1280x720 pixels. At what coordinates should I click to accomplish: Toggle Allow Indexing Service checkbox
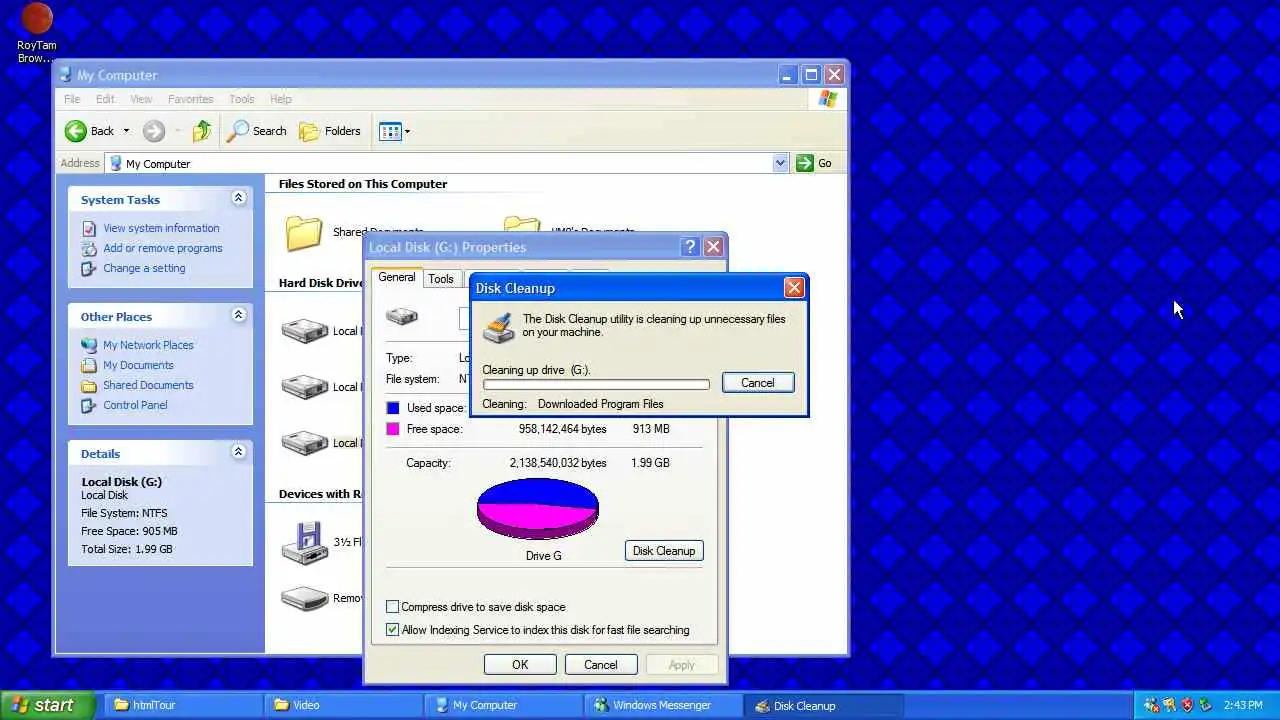pos(392,630)
